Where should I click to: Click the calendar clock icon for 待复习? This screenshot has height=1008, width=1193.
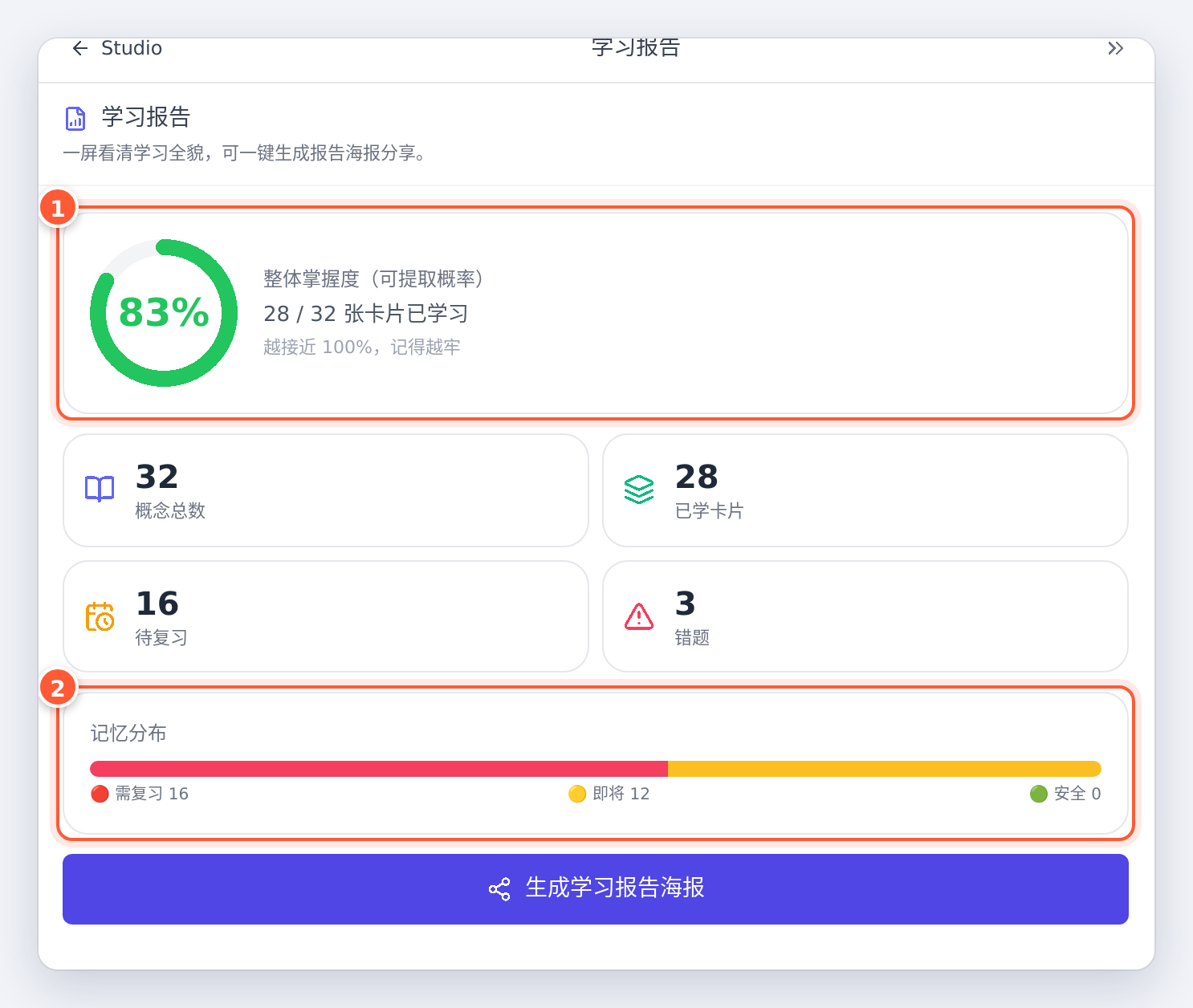(100, 616)
